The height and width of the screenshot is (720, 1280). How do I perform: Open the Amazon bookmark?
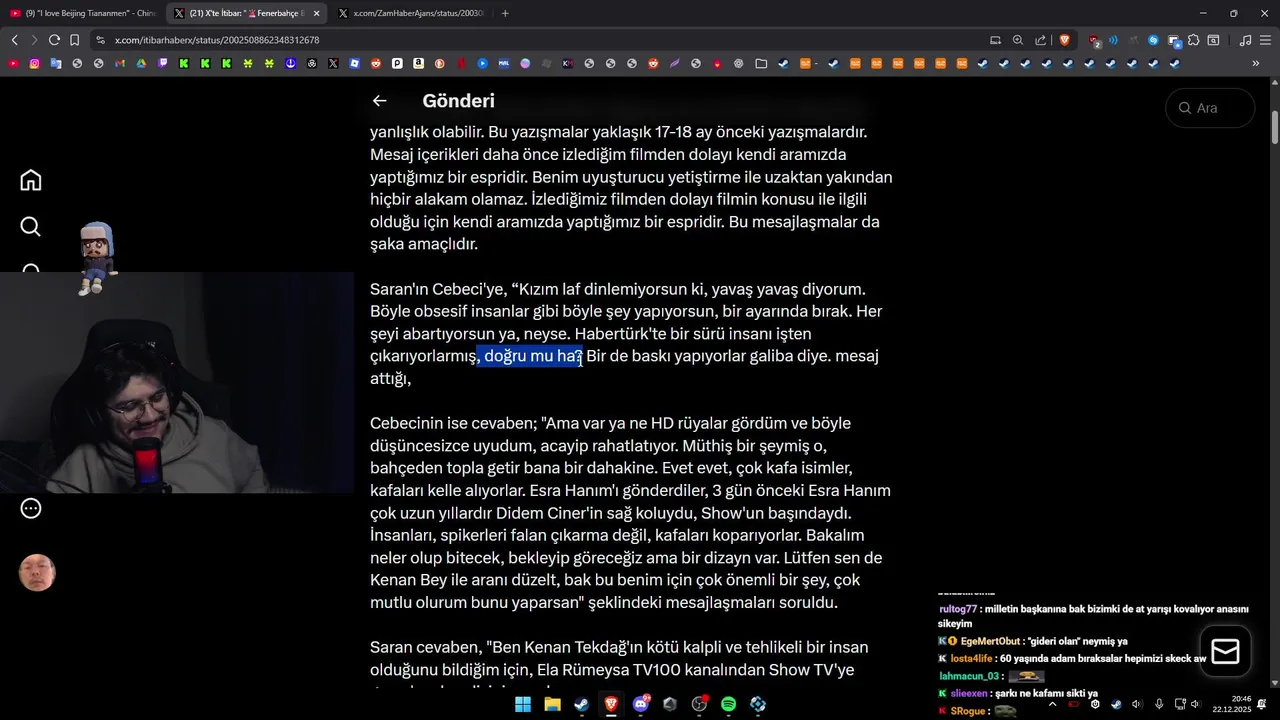(418, 63)
